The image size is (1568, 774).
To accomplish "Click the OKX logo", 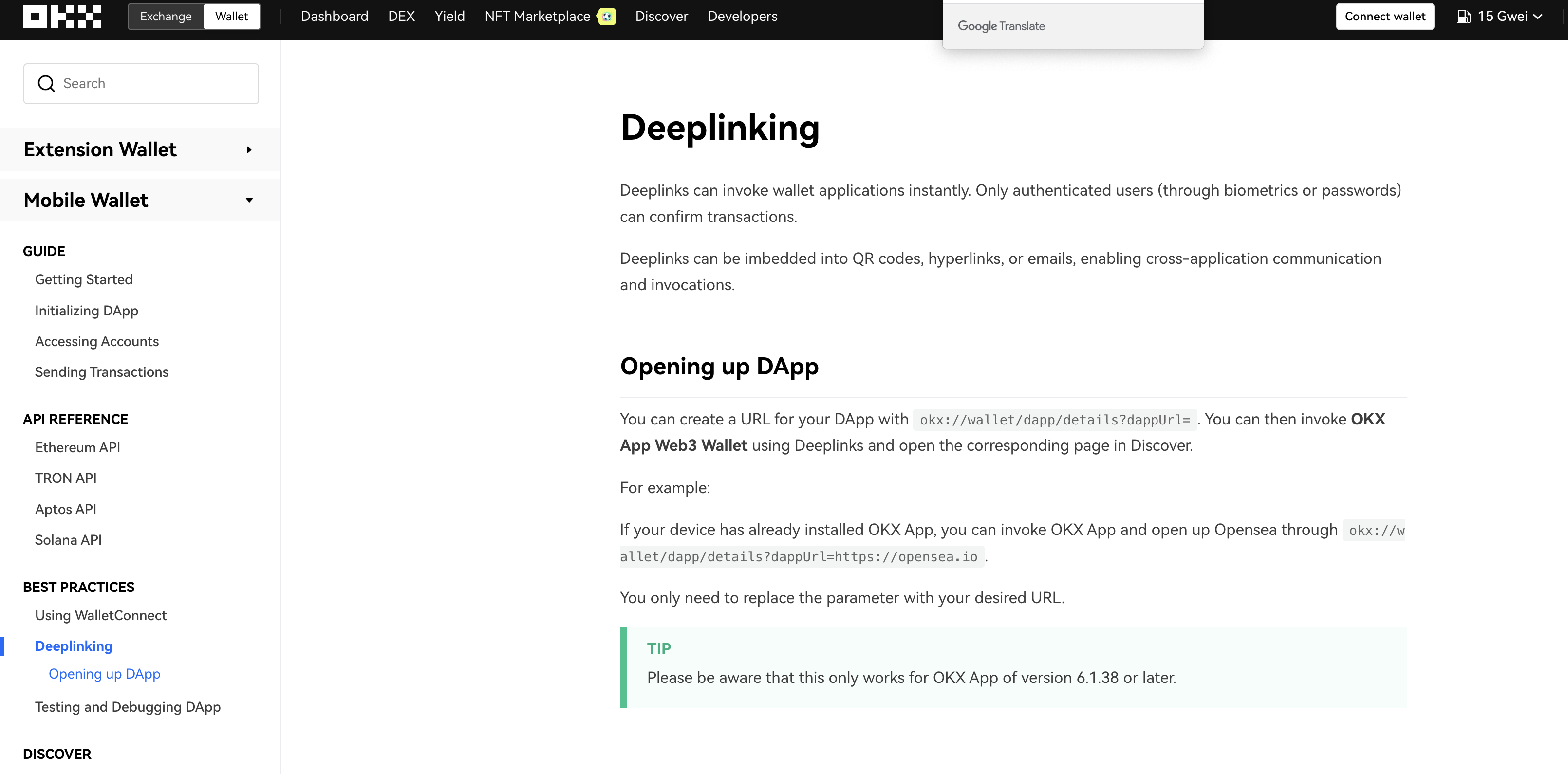I will pyautogui.click(x=61, y=16).
